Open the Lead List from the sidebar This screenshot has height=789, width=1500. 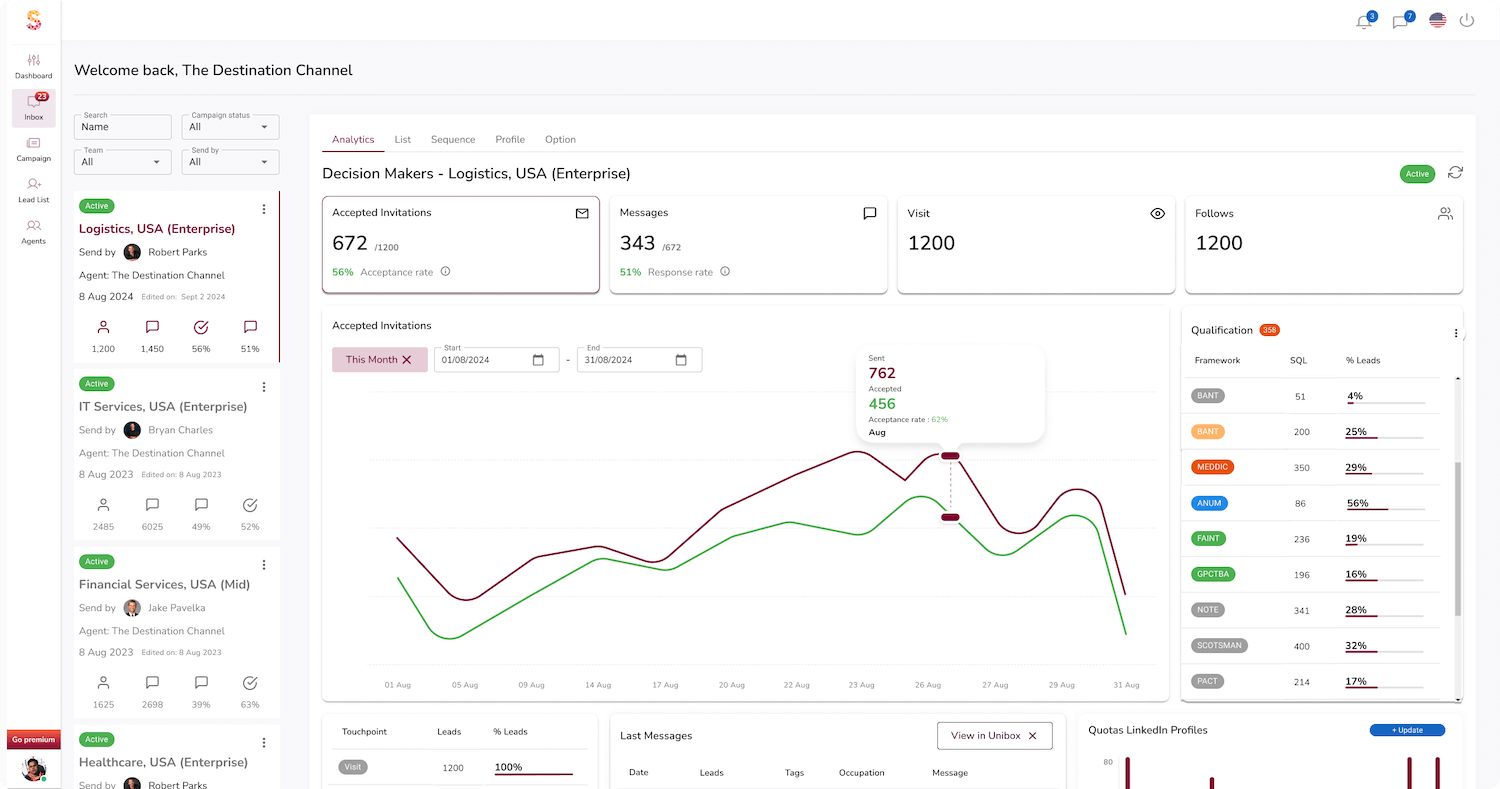point(33,193)
